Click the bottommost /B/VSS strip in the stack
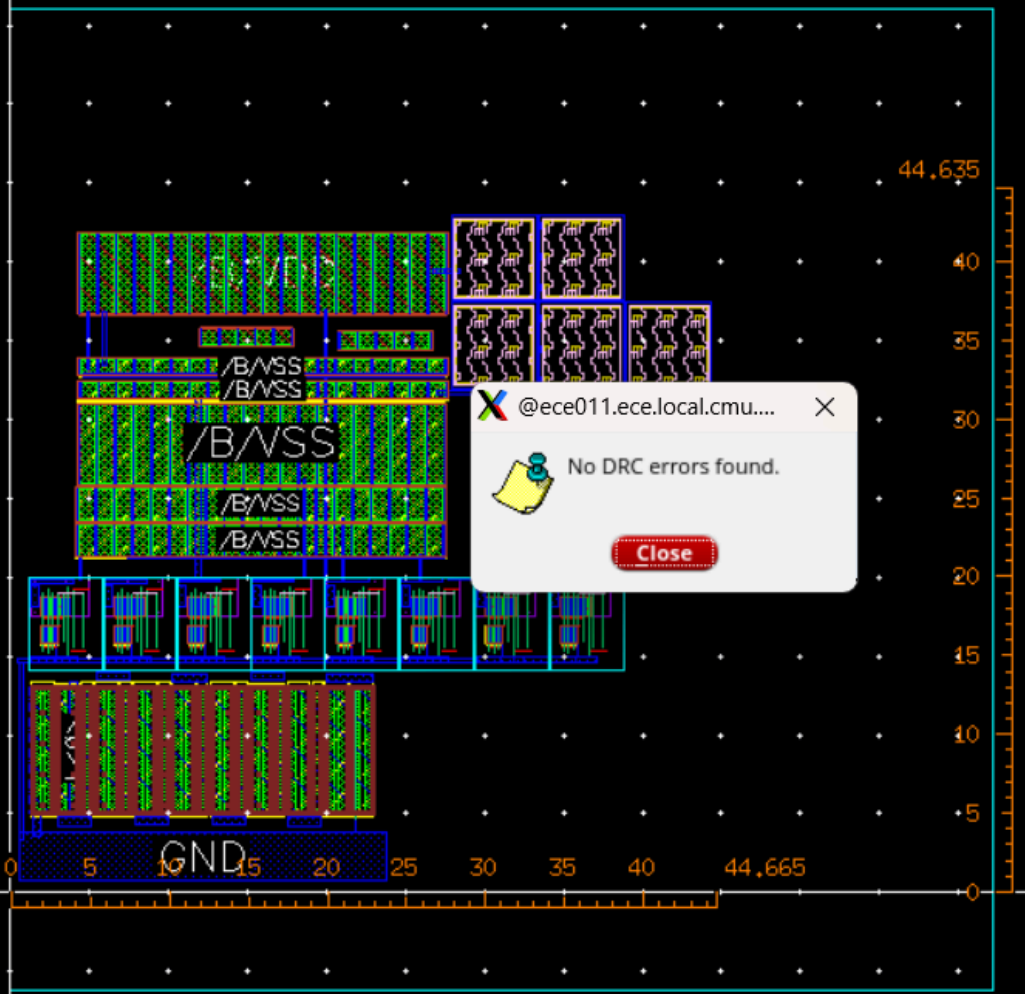The height and width of the screenshot is (994, 1025). 263,539
